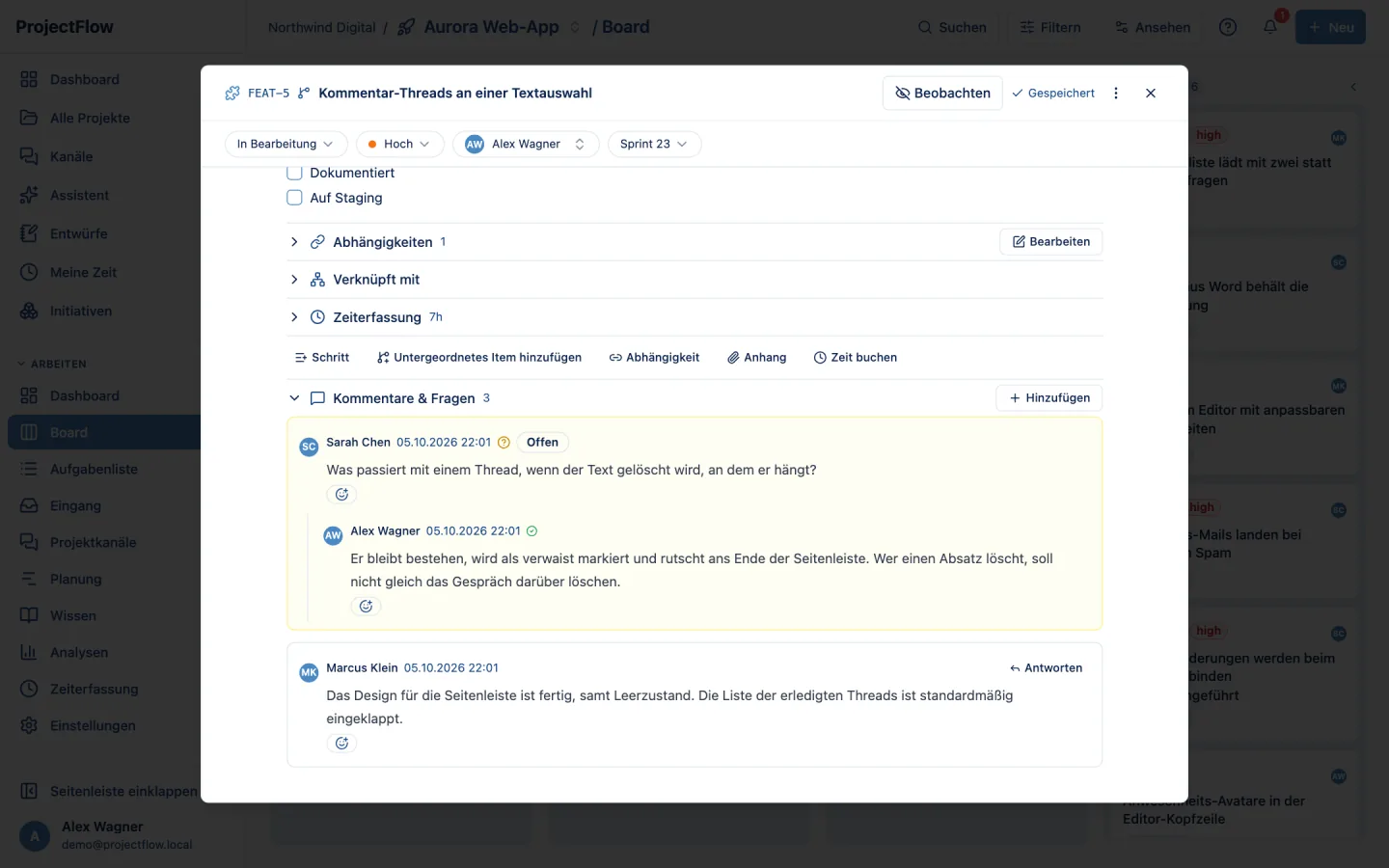Click the FEAT-5 item ID
1389x868 pixels.
tap(268, 94)
